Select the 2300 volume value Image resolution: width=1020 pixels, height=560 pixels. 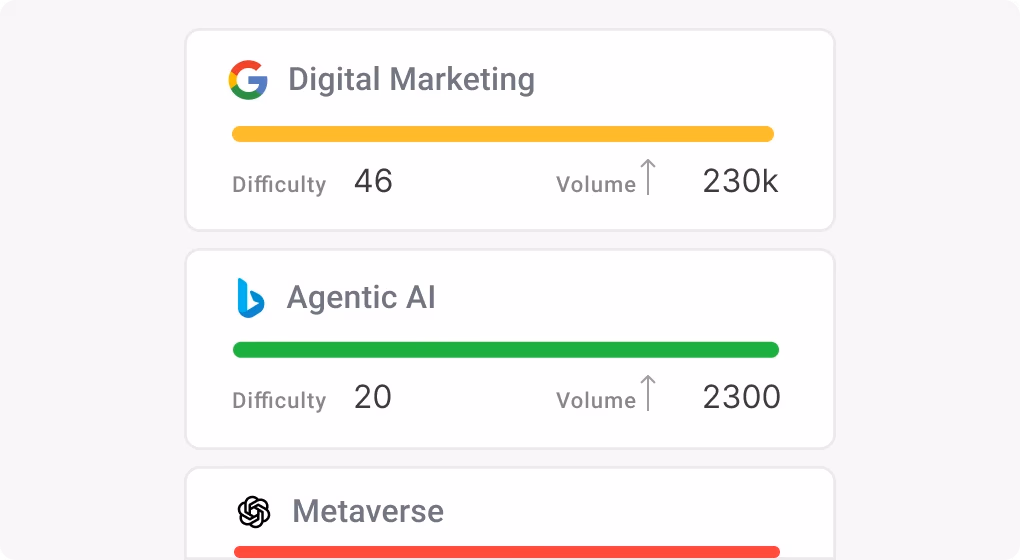tap(741, 397)
